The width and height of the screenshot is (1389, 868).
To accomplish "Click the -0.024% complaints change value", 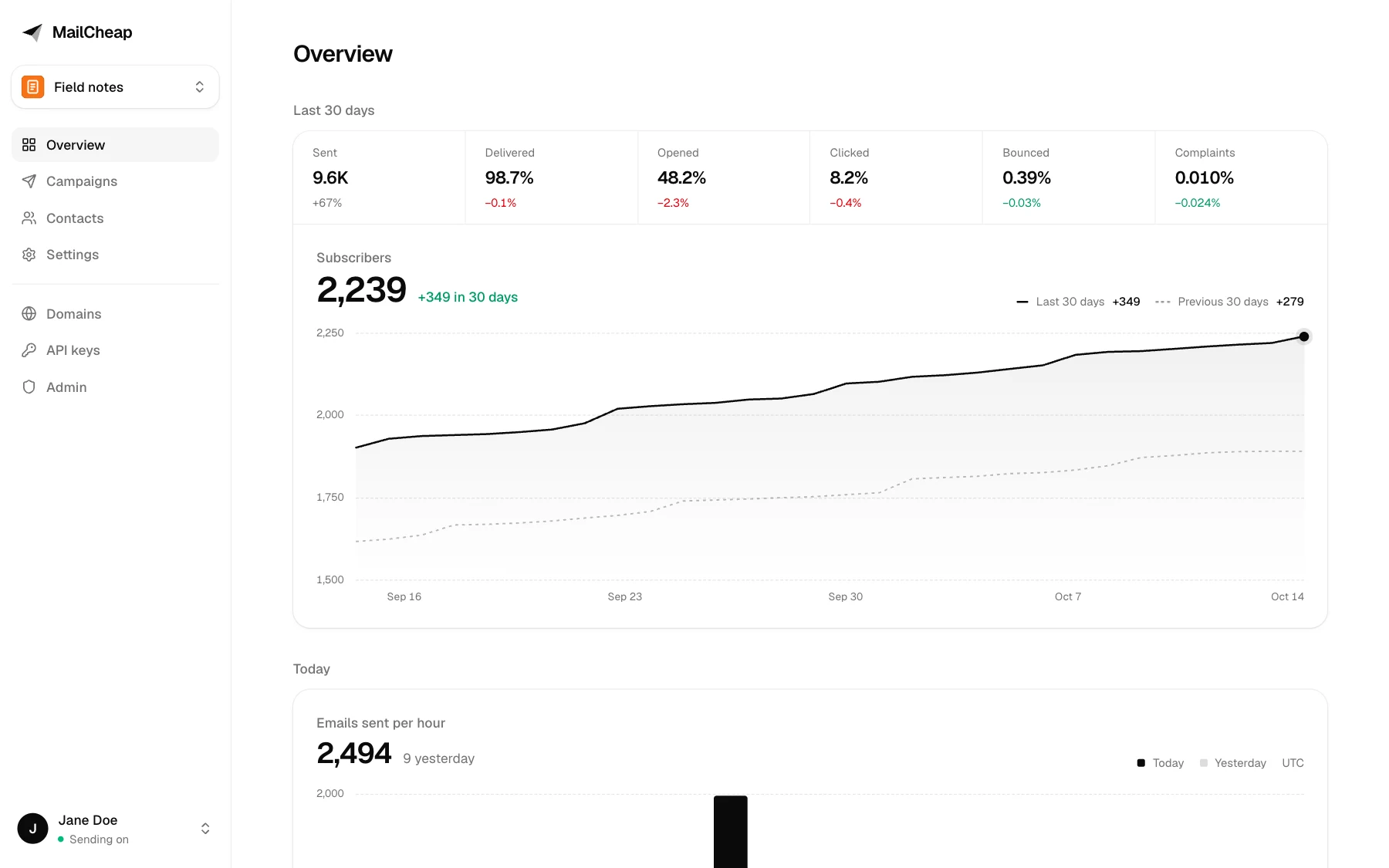I will click(x=1198, y=203).
